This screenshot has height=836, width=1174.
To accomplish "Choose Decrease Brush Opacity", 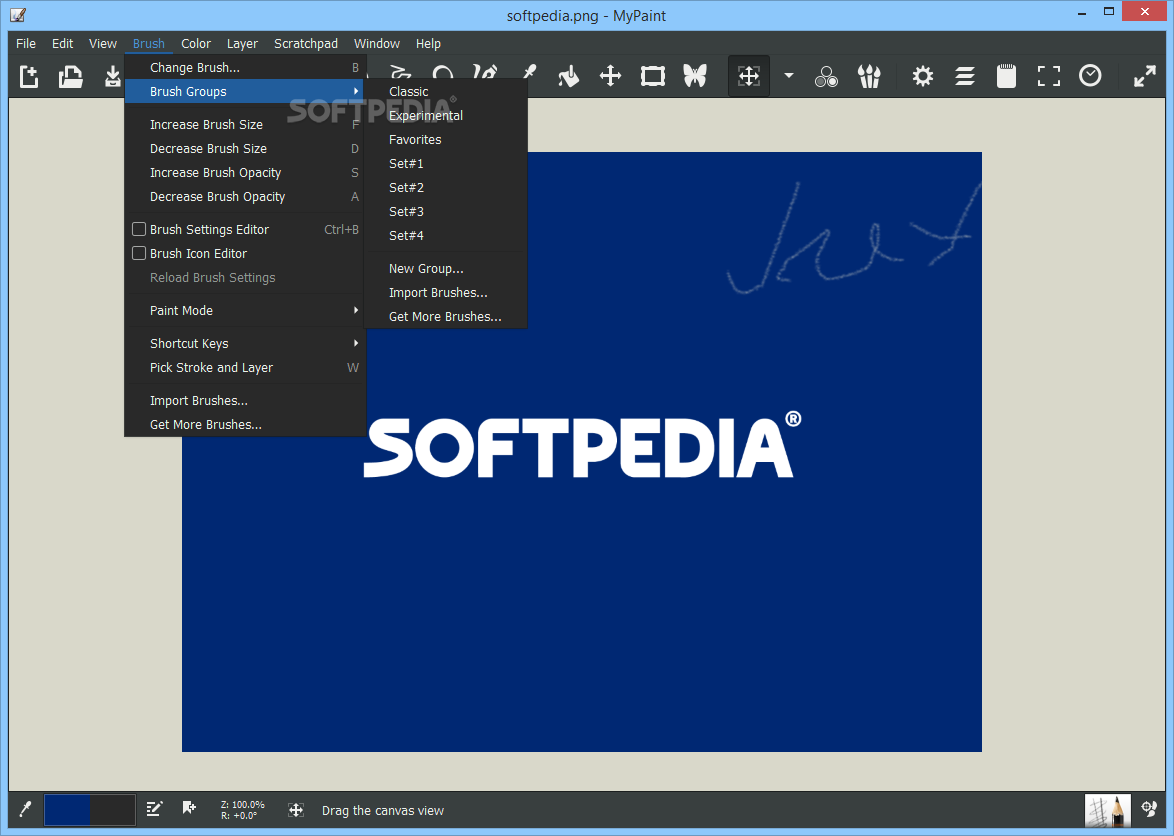I will 246,196.
